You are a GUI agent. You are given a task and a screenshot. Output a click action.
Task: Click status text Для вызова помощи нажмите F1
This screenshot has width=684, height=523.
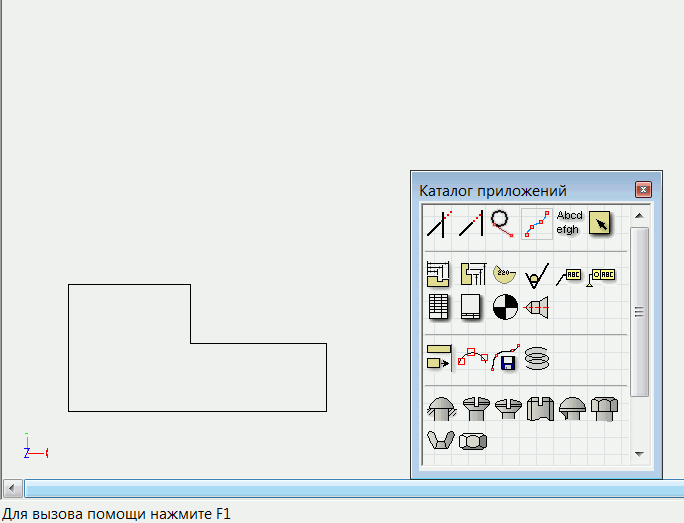click(x=116, y=514)
